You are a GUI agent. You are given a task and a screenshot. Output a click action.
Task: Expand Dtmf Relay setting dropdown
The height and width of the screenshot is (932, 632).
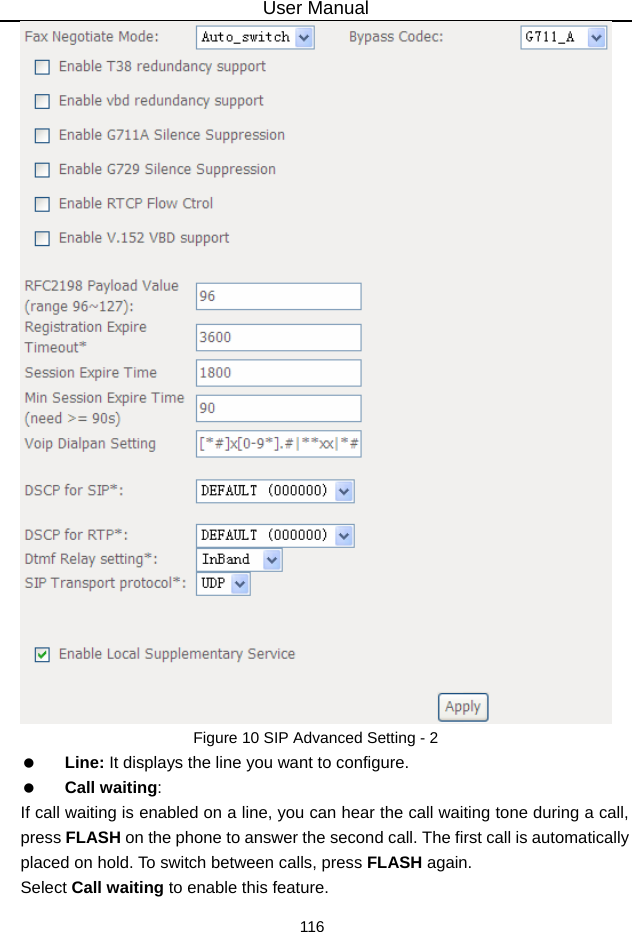239,559
